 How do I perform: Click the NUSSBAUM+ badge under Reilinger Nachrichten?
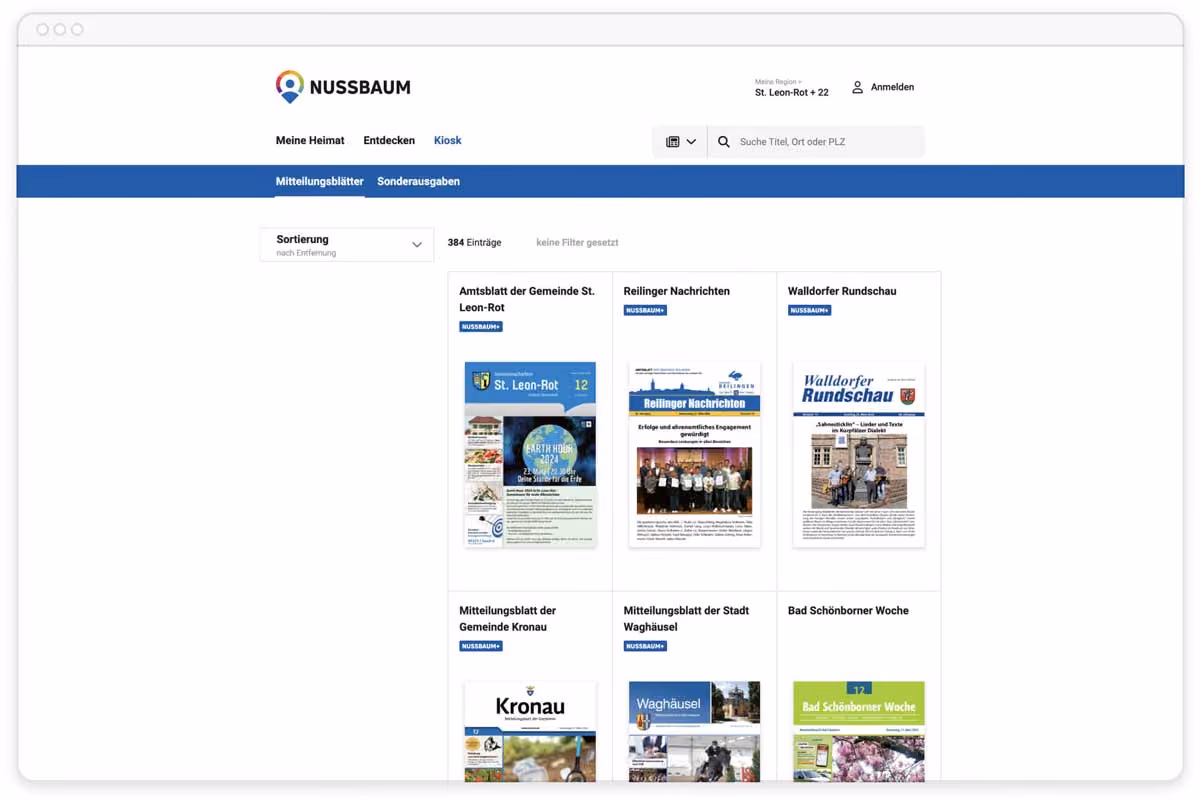(x=645, y=311)
